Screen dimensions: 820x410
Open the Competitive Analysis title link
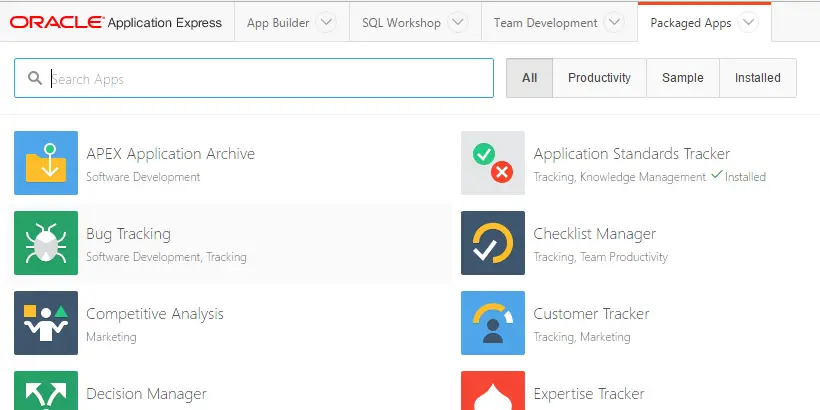click(x=155, y=314)
